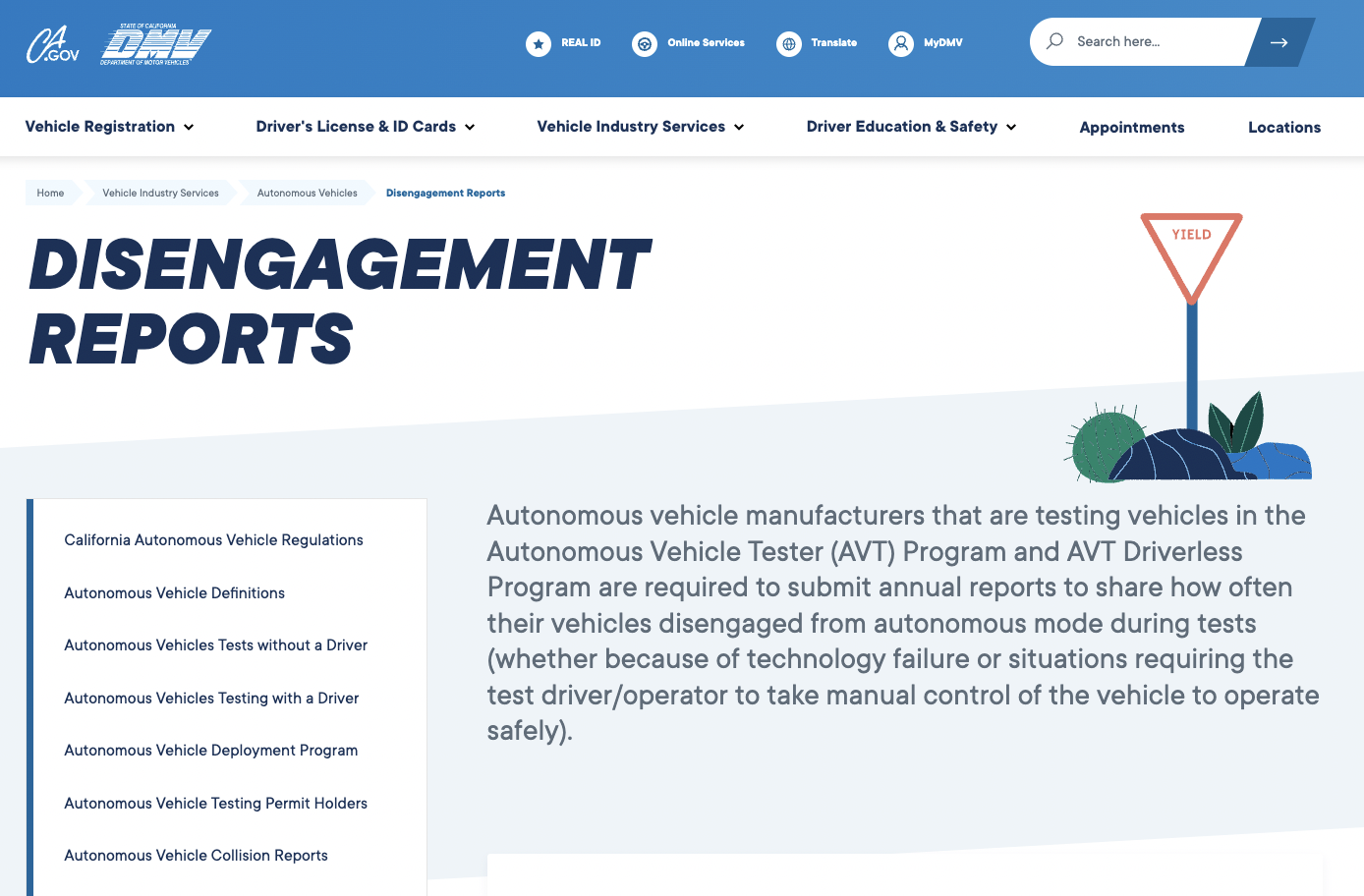Click the Autonomous Vehicles breadcrumb
1364x896 pixels.
click(x=308, y=193)
